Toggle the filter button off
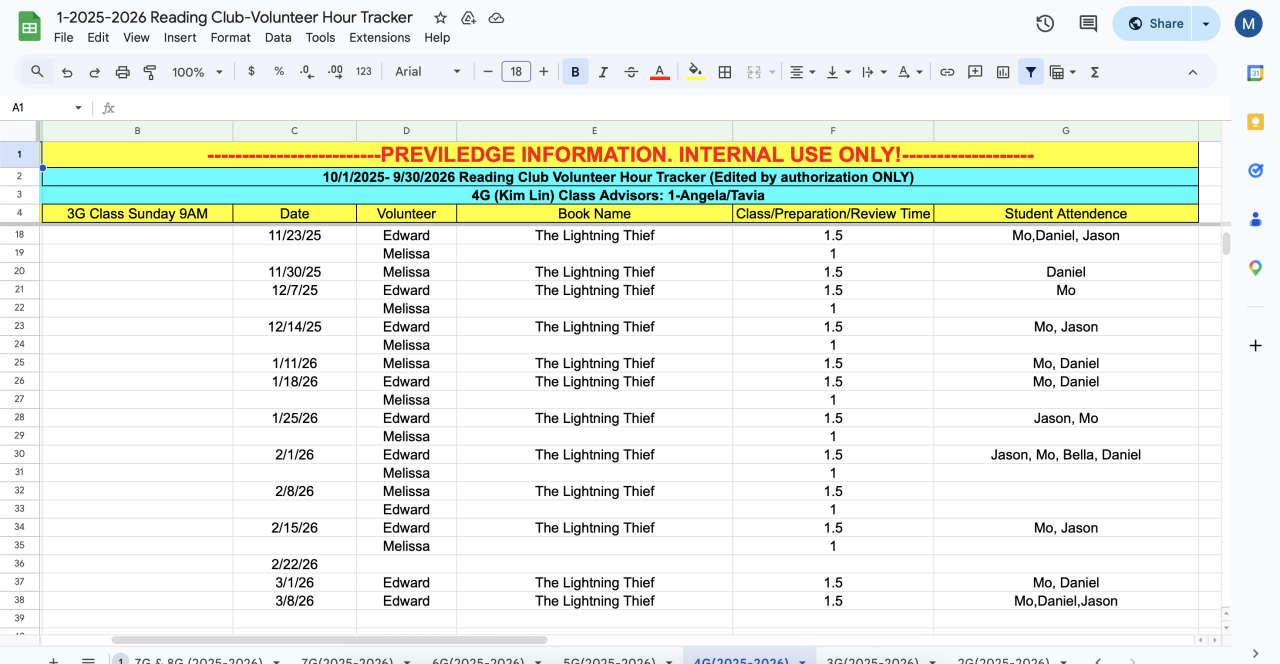This screenshot has height=664, width=1280. pyautogui.click(x=1030, y=72)
